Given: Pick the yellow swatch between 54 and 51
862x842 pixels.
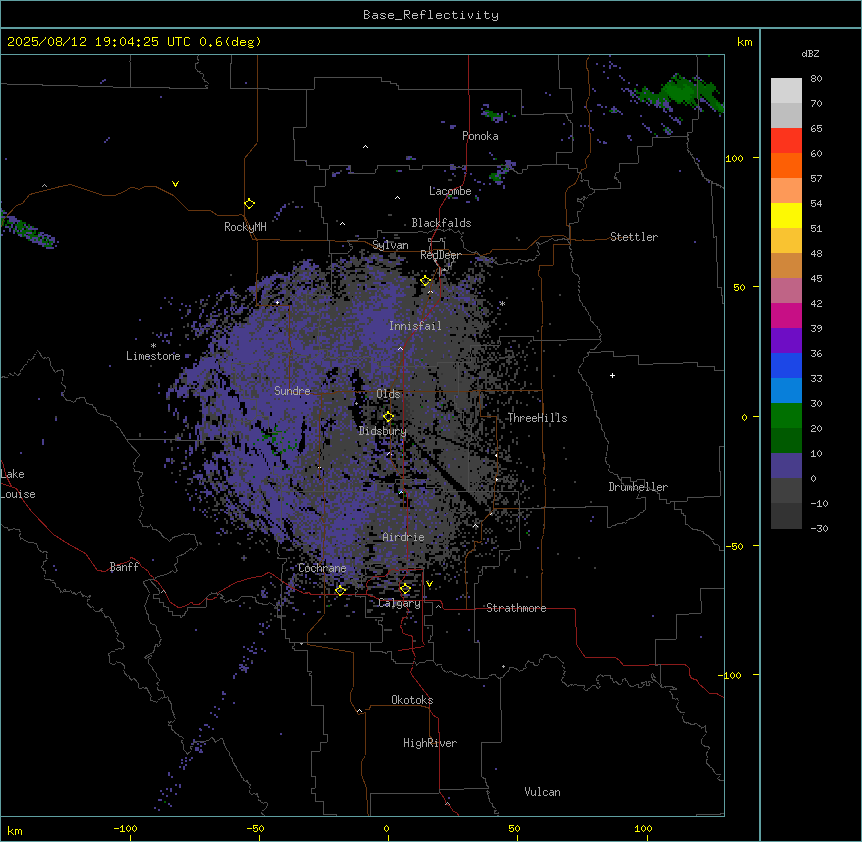Looking at the screenshot, I should click(x=786, y=215).
